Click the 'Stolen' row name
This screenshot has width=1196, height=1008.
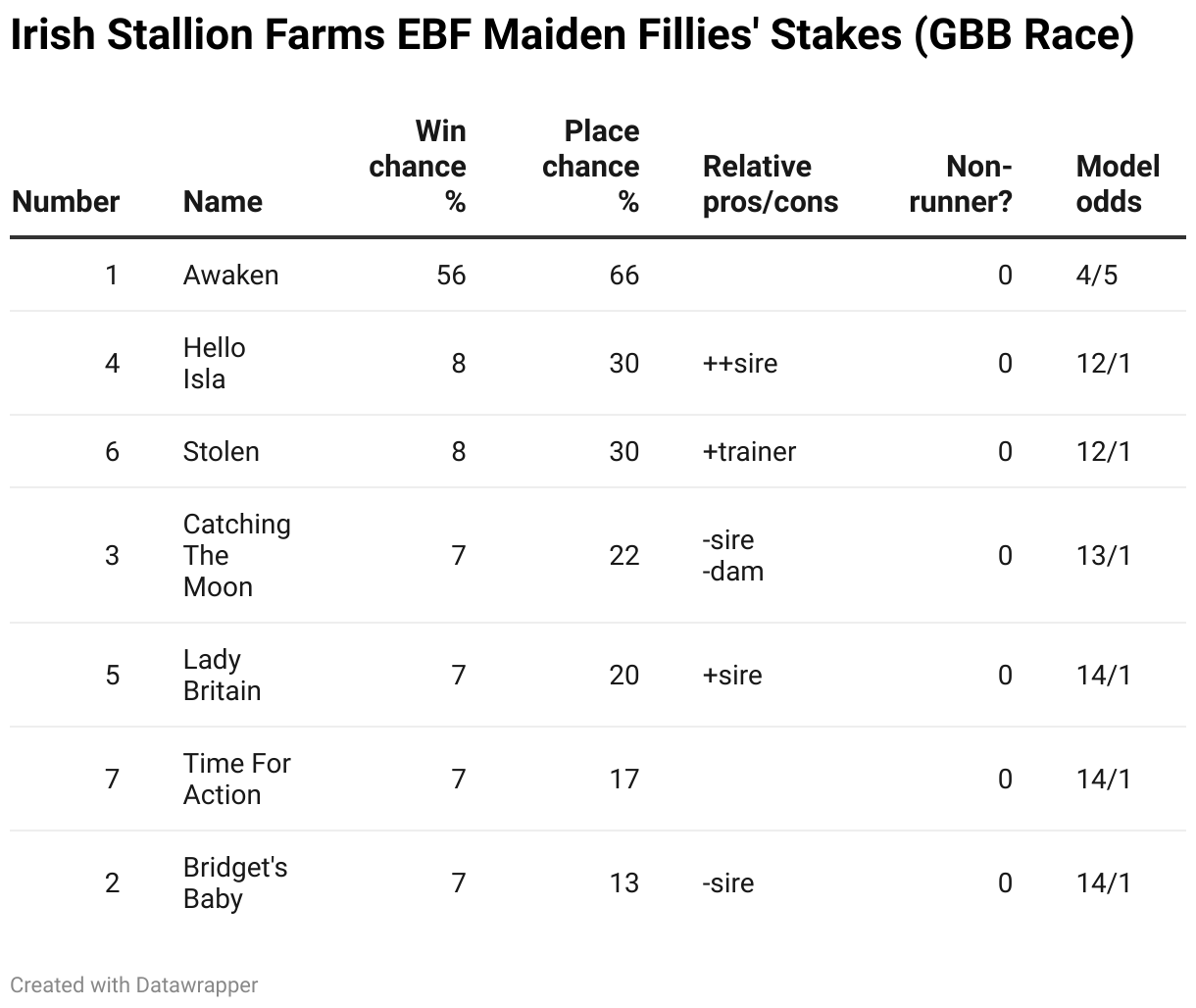[x=222, y=452]
